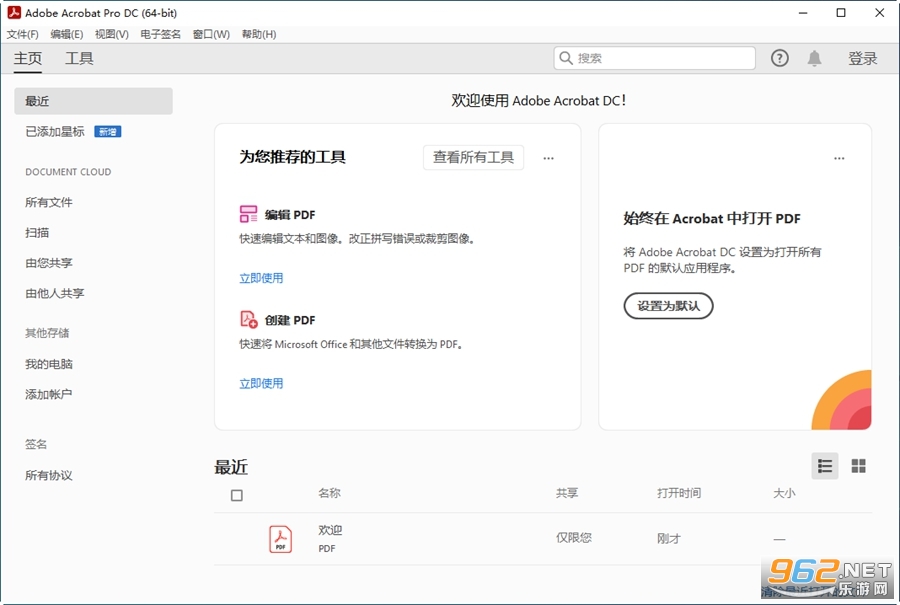The width and height of the screenshot is (900, 605).
Task: Open 由您共享 in the sidebar
Action: (49, 263)
